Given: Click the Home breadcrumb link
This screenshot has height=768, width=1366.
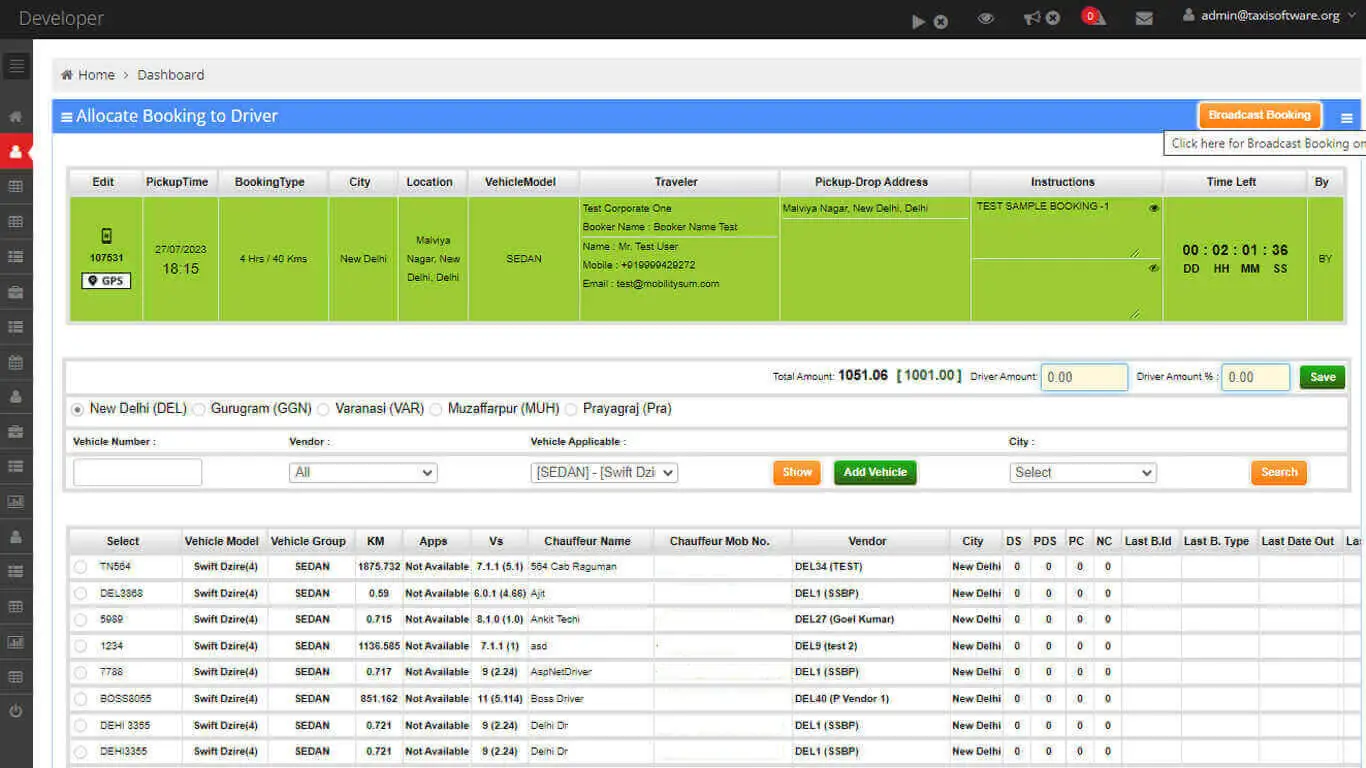Looking at the screenshot, I should [x=96, y=75].
